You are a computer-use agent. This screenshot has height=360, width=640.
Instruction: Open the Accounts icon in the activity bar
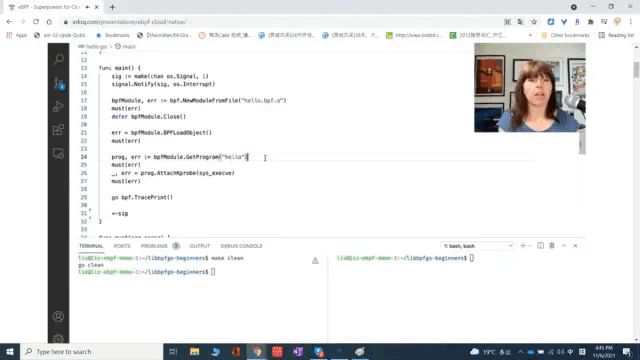tap(58, 316)
